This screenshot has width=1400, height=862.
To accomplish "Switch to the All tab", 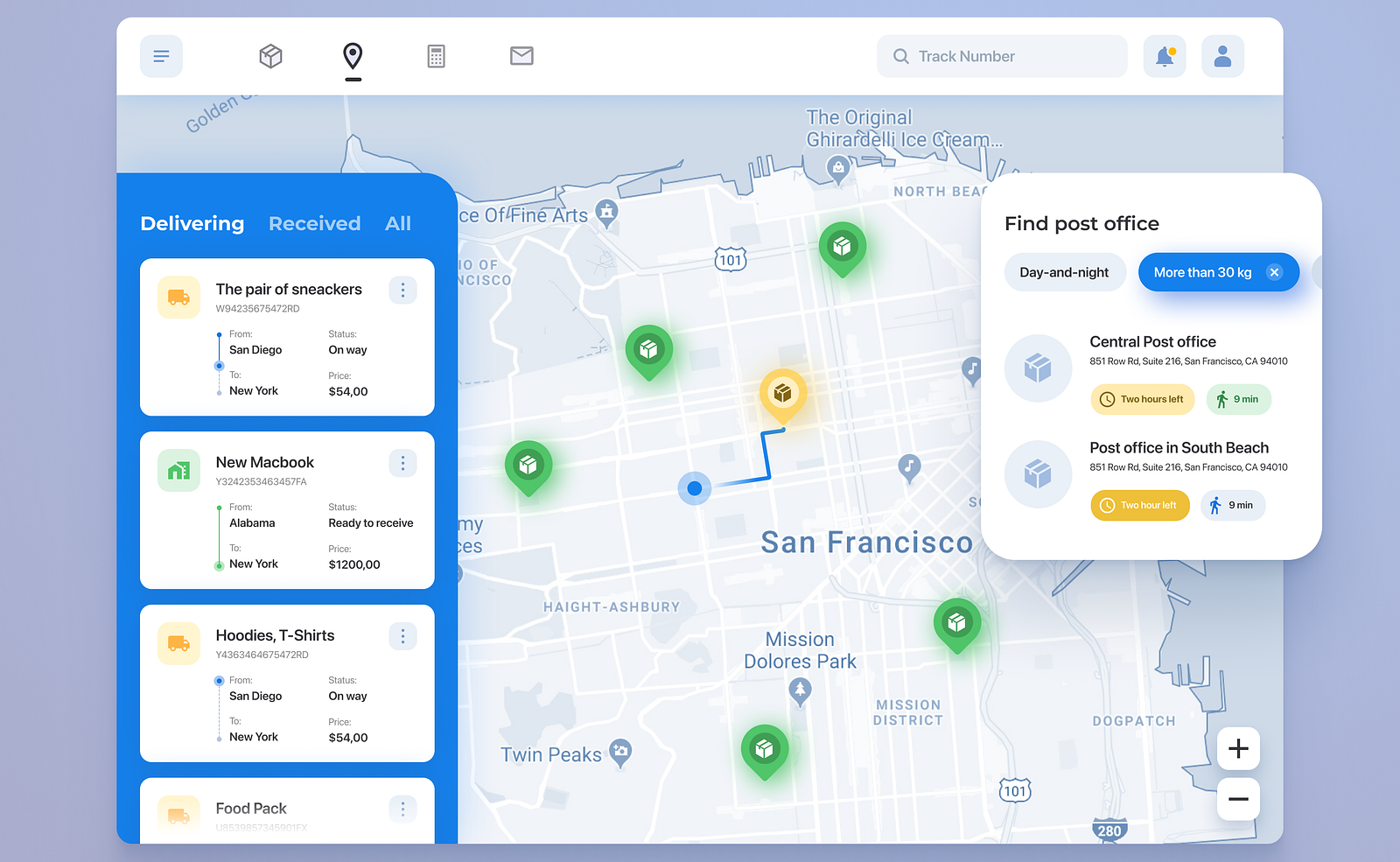I will pyautogui.click(x=398, y=223).
